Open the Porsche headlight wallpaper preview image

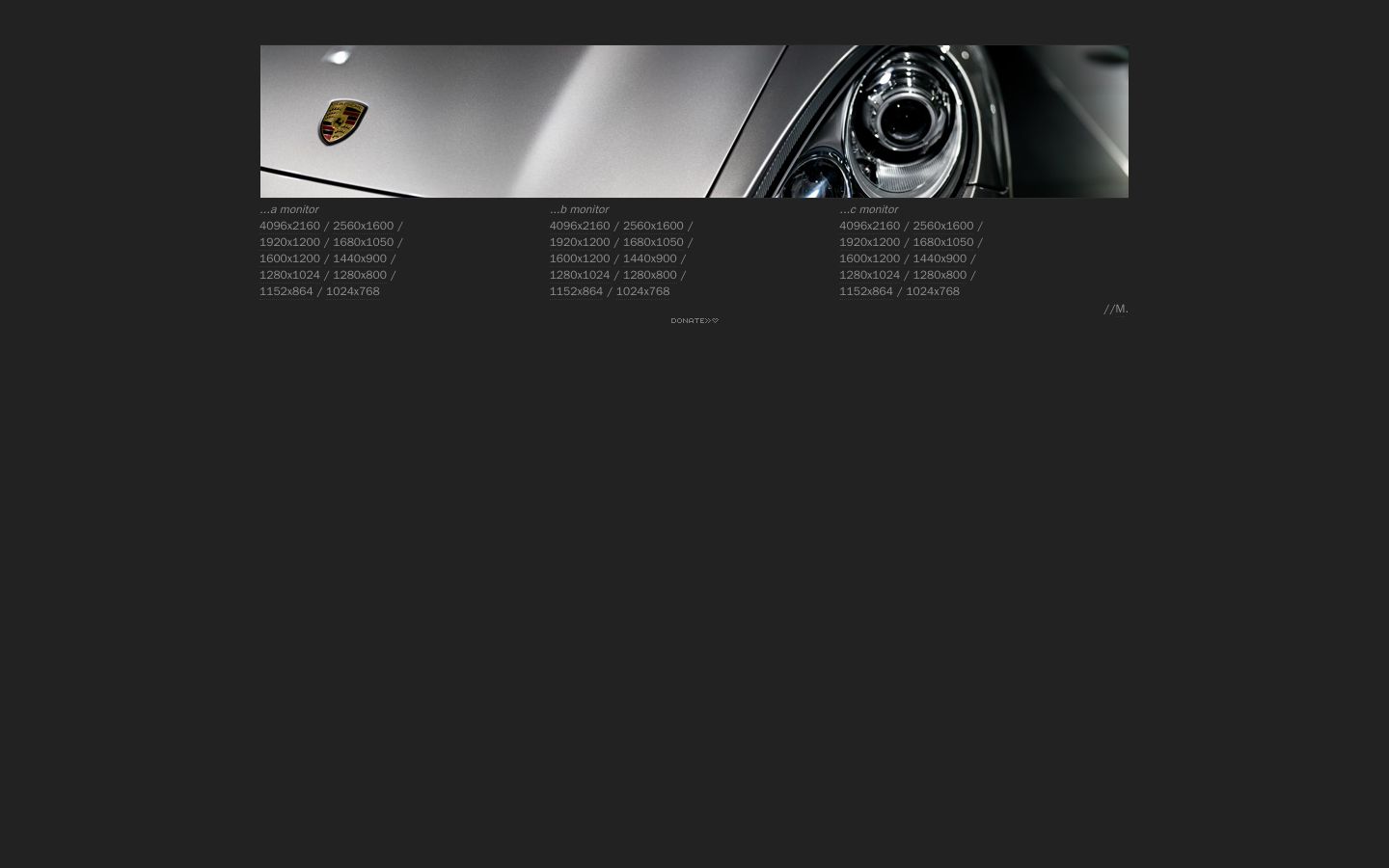click(694, 122)
